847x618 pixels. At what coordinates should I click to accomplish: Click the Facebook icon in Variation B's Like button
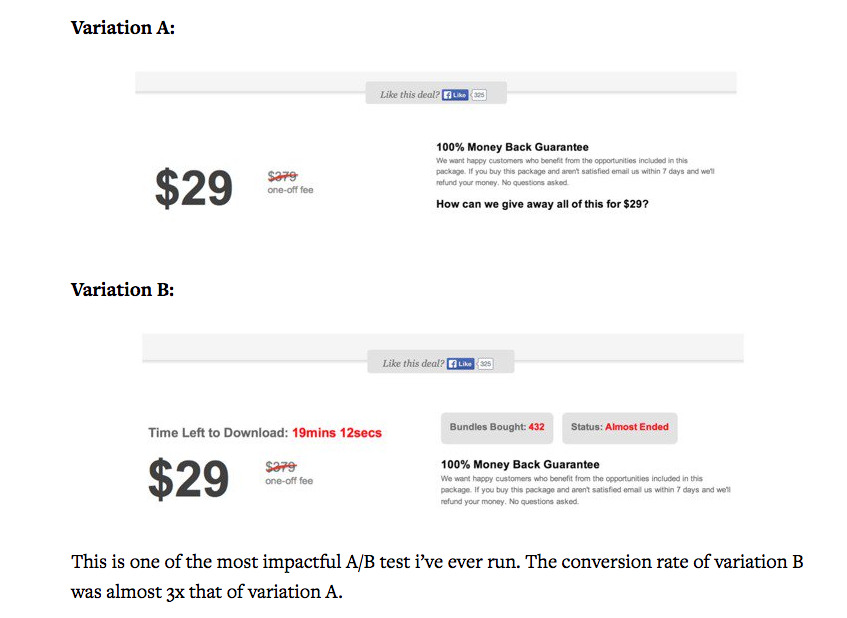point(455,362)
